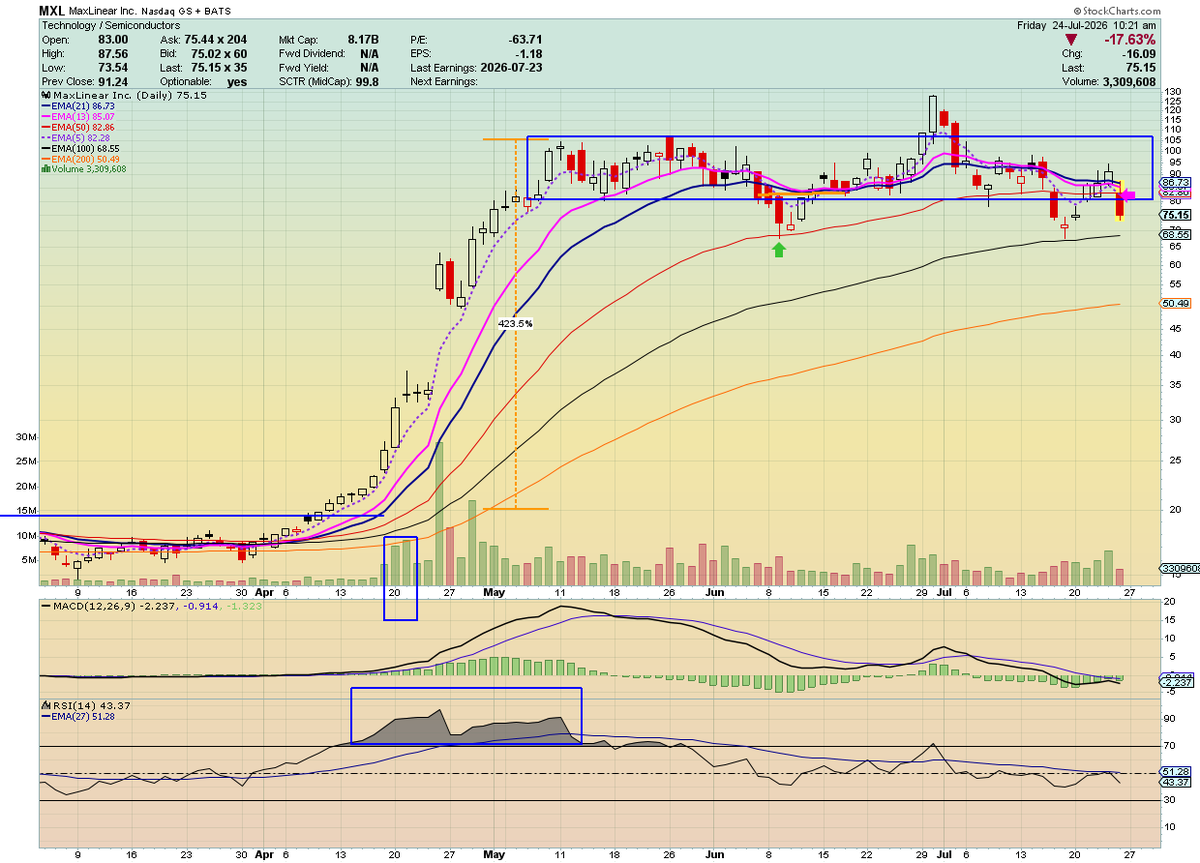Viewport: 1200px width, 863px height.
Task: Click the Apr label on bottom date axis
Action: tap(263, 856)
